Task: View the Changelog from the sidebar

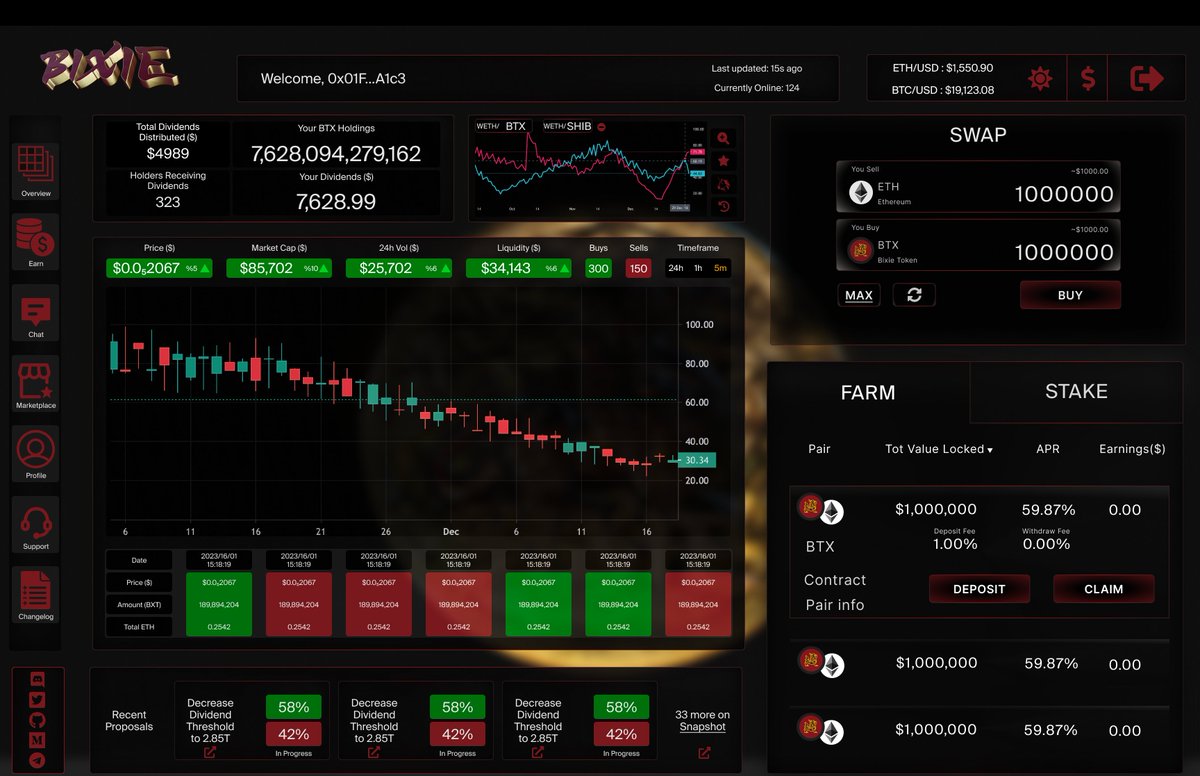Action: pyautogui.click(x=36, y=595)
